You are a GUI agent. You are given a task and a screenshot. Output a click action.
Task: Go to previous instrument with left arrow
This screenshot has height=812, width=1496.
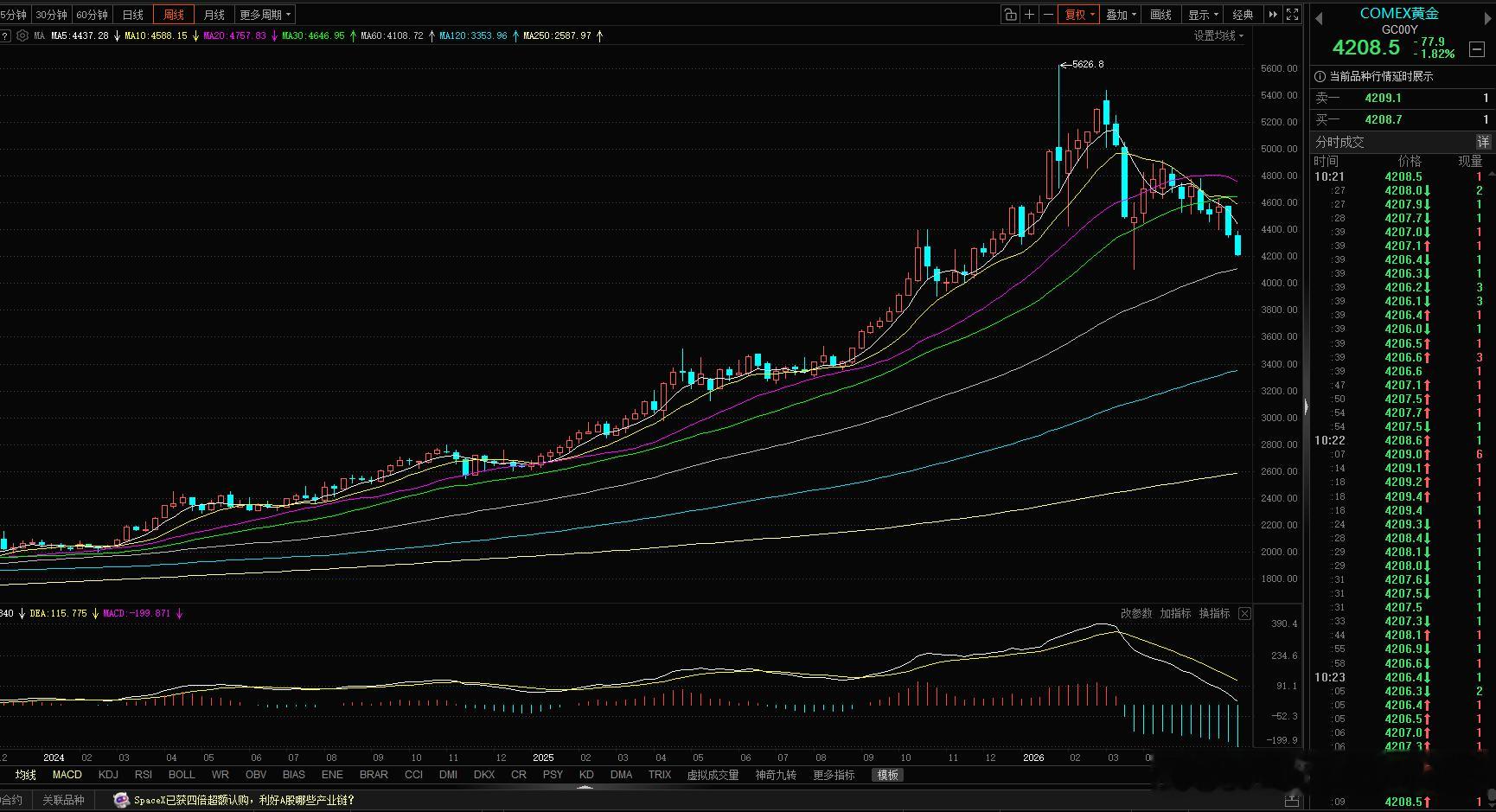pos(1320,18)
